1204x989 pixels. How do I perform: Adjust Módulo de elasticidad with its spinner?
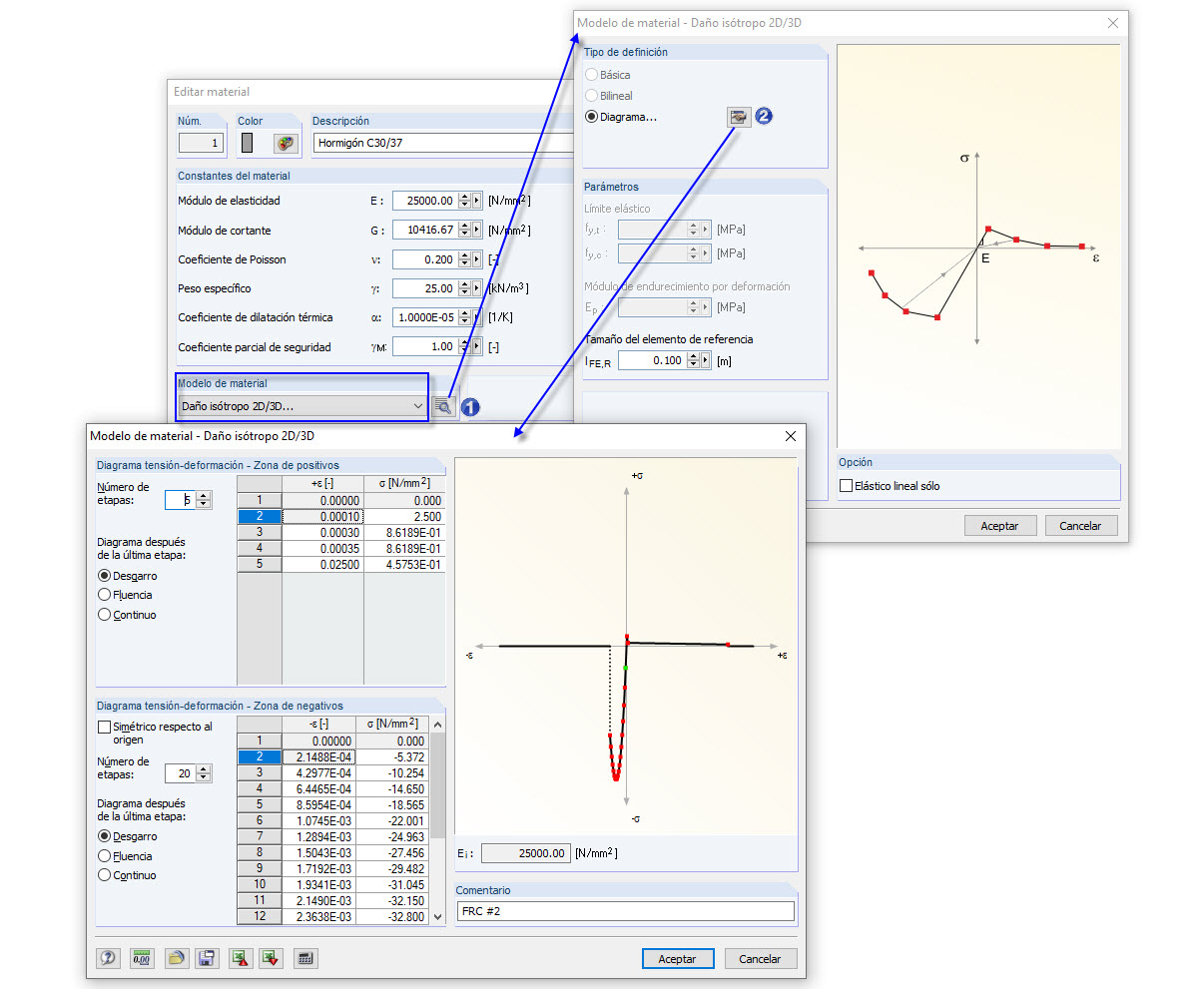[x=464, y=201]
